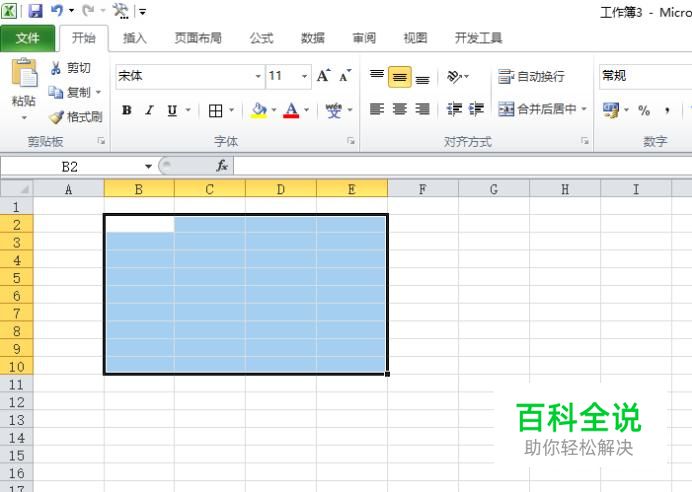Expand the 粘贴 Paste options arrow
This screenshot has width=692, height=492.
coord(24,117)
